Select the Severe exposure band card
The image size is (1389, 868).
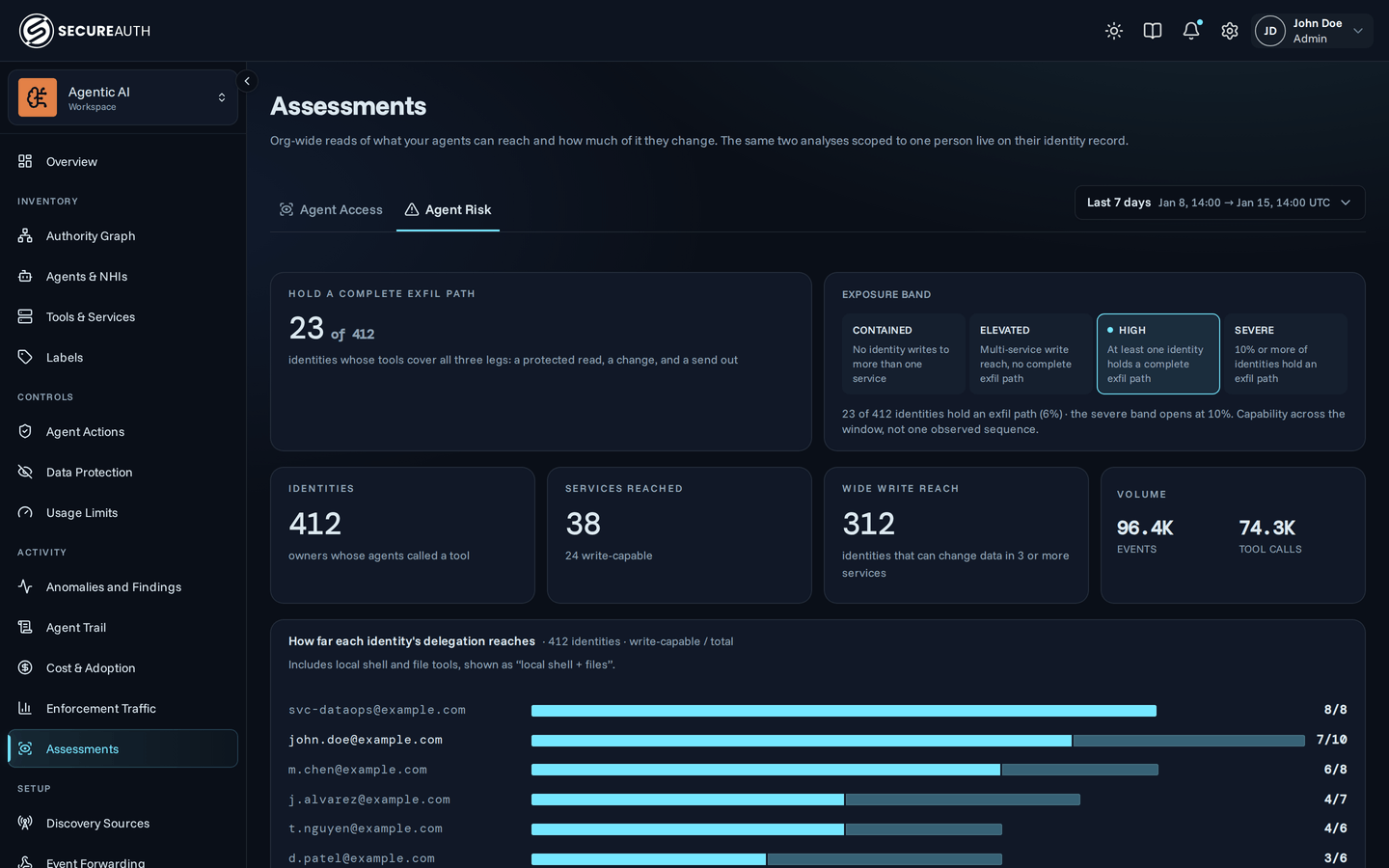pyautogui.click(x=1286, y=354)
